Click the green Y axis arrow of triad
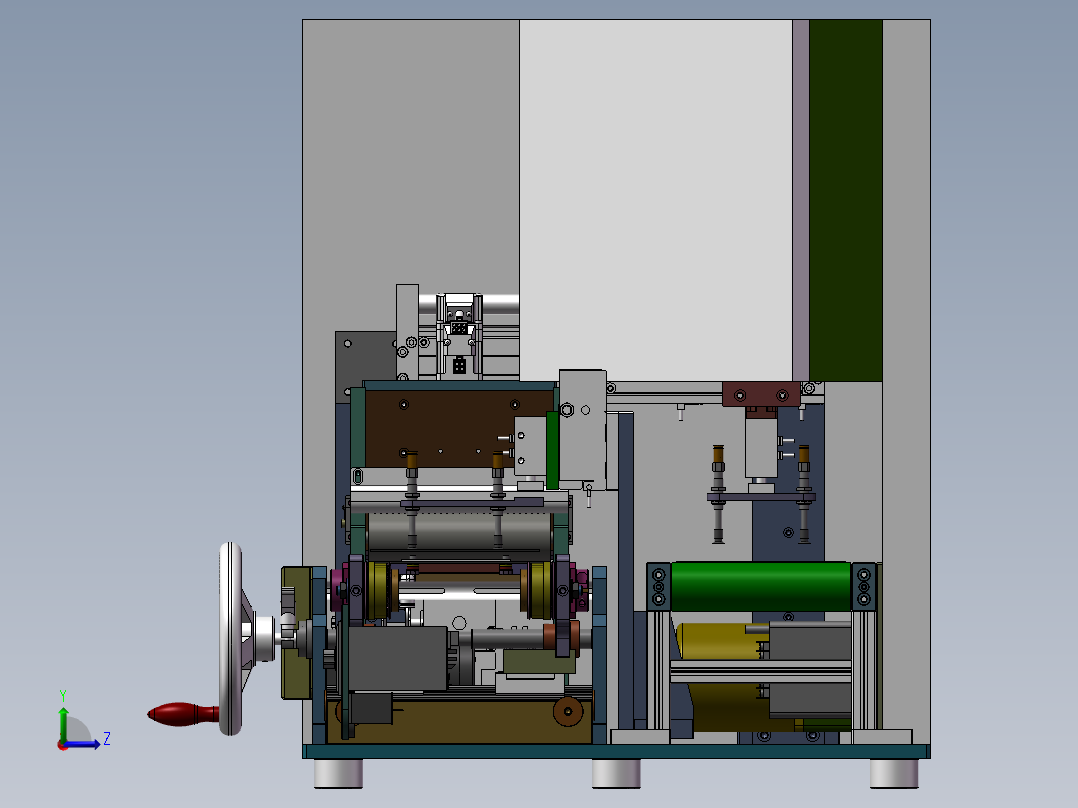Viewport: 1078px width, 808px height. click(x=63, y=724)
